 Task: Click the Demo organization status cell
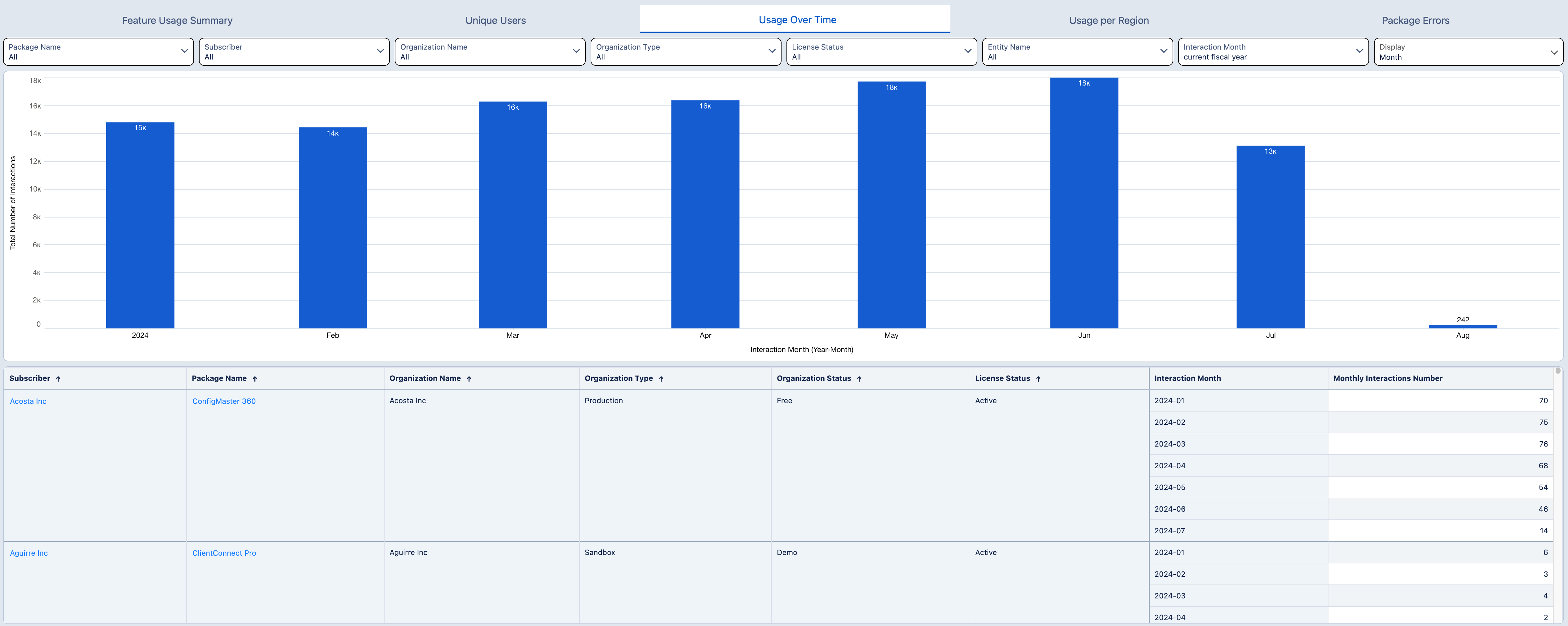[870, 582]
